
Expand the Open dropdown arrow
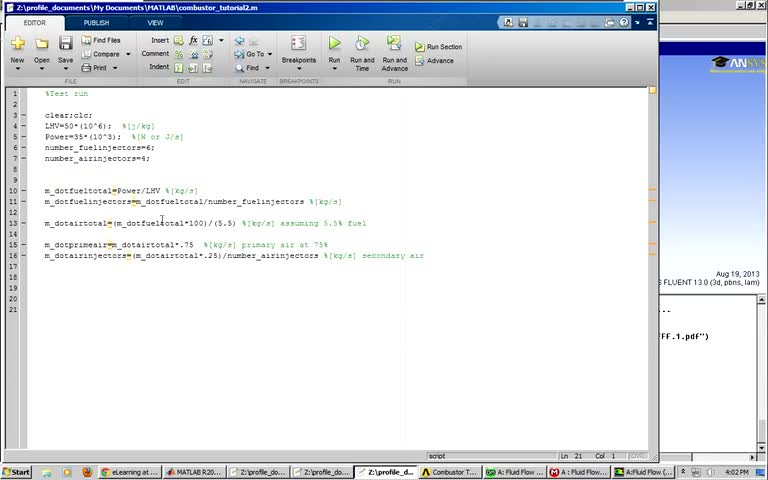[42, 69]
